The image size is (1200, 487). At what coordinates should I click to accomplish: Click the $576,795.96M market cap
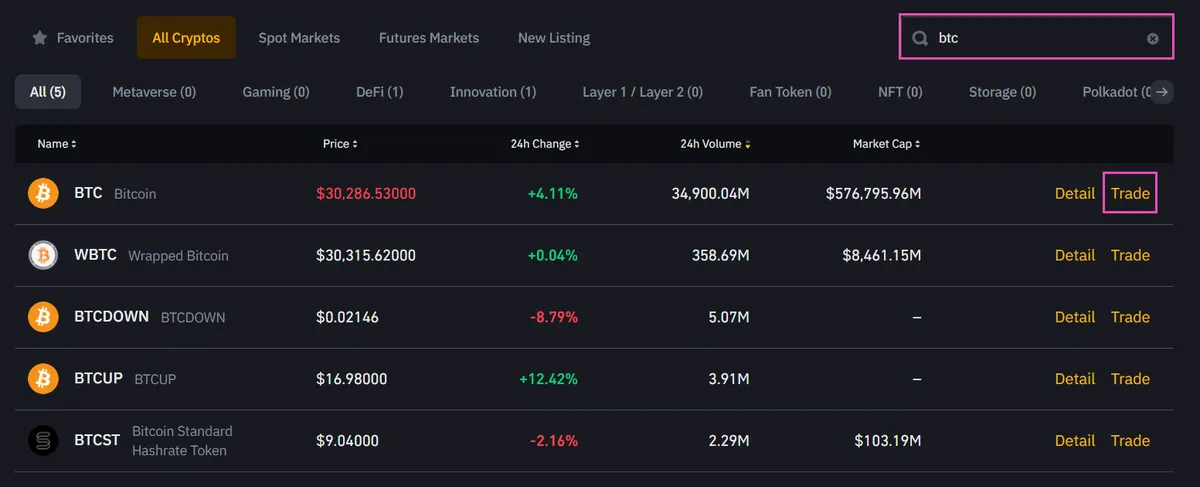[x=874, y=193]
